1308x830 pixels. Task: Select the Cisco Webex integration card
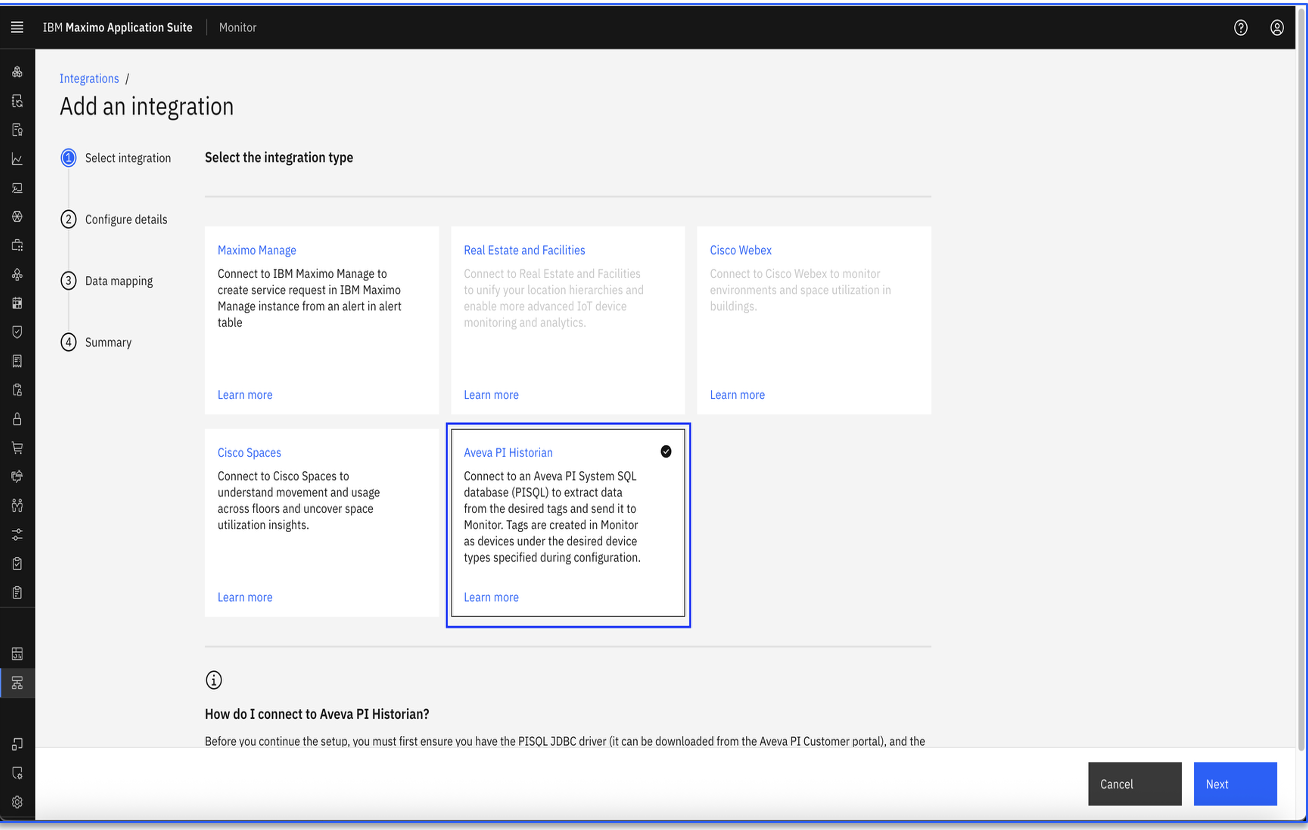pos(814,320)
